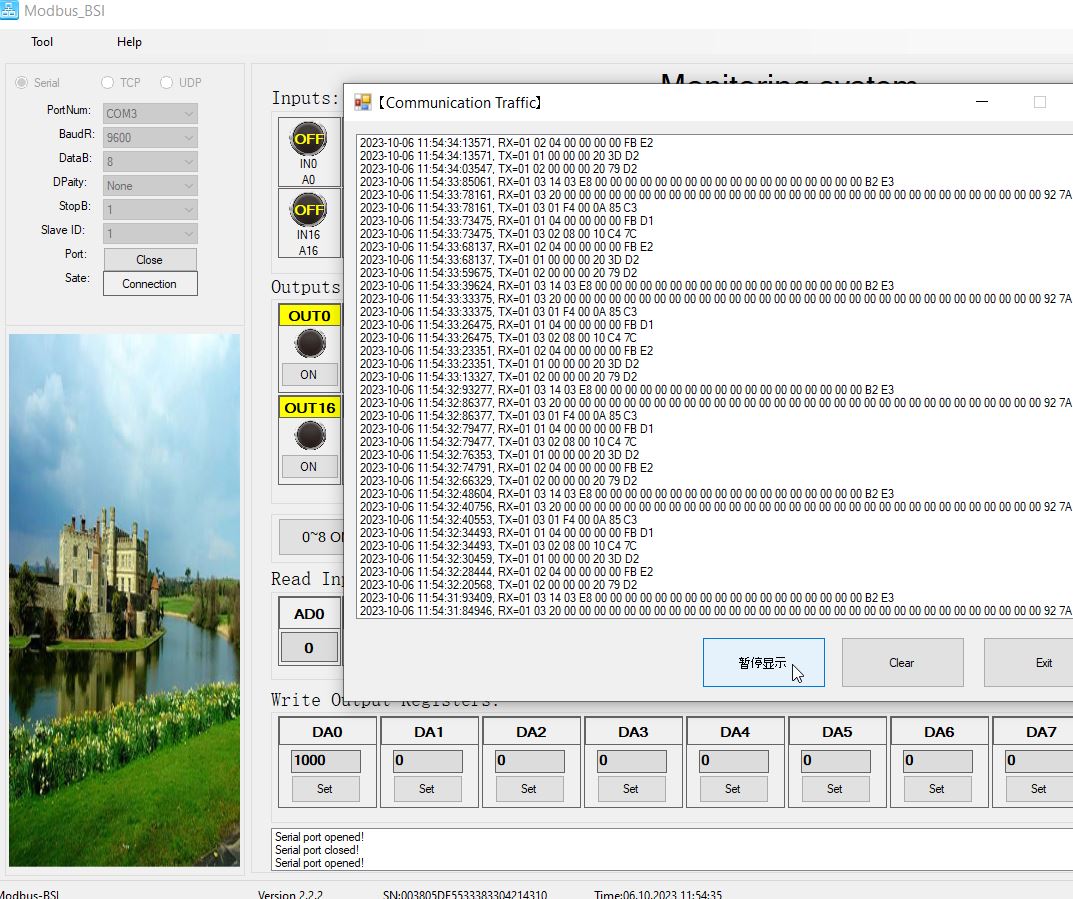Click the OUT16 output indicator lamp
Image resolution: width=1073 pixels, height=899 pixels.
(309, 435)
